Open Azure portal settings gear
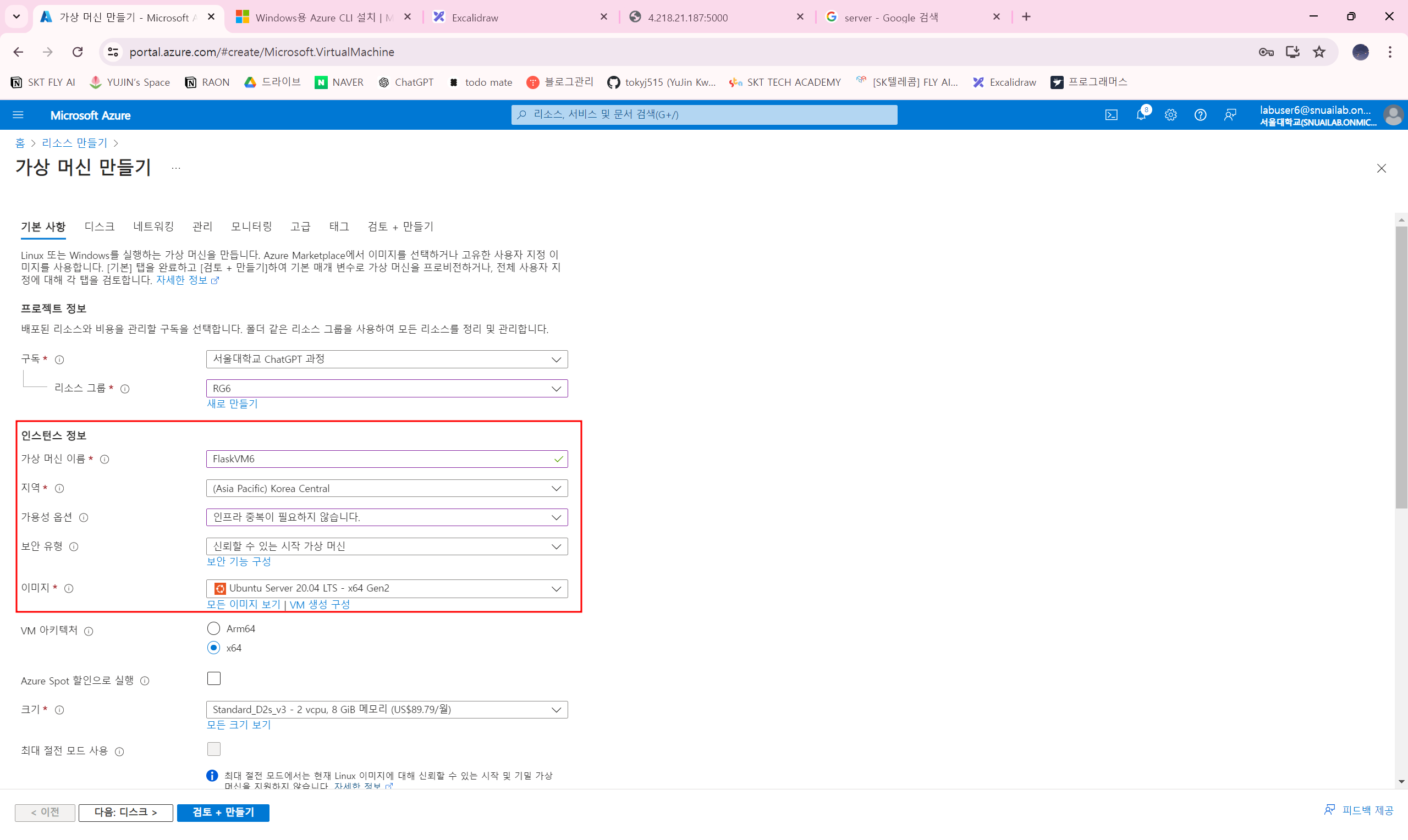This screenshot has height=840, width=1408. click(x=1170, y=115)
